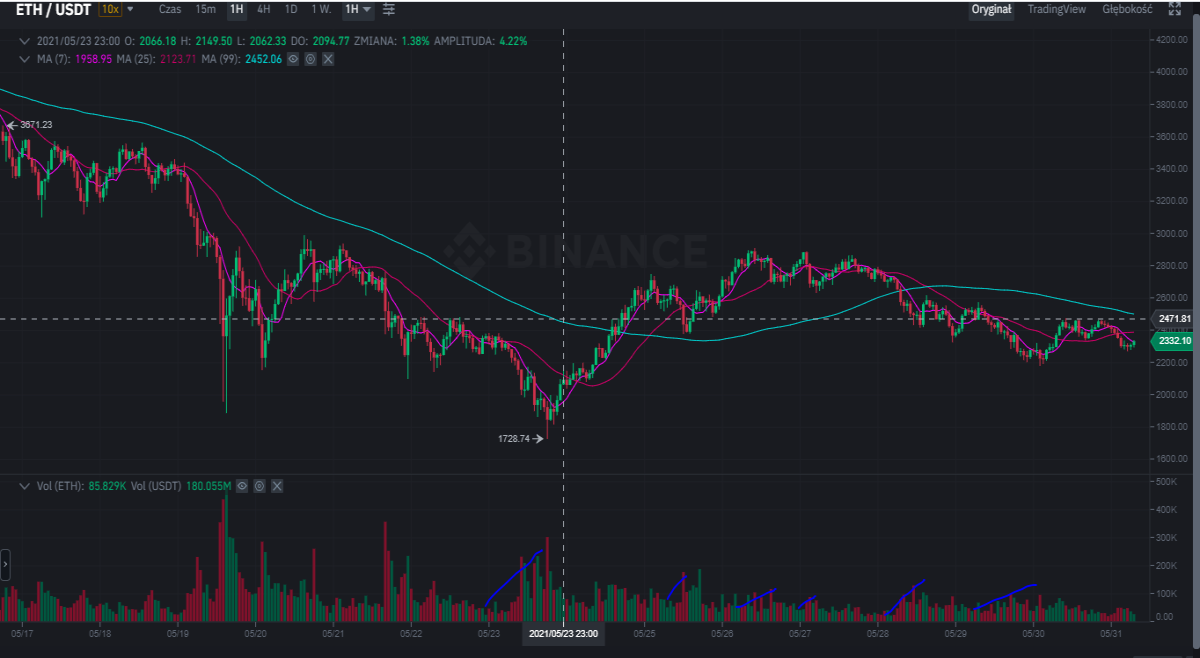Image resolution: width=1200 pixels, height=658 pixels.
Task: Switch to Oryginał chart view
Action: (x=992, y=10)
